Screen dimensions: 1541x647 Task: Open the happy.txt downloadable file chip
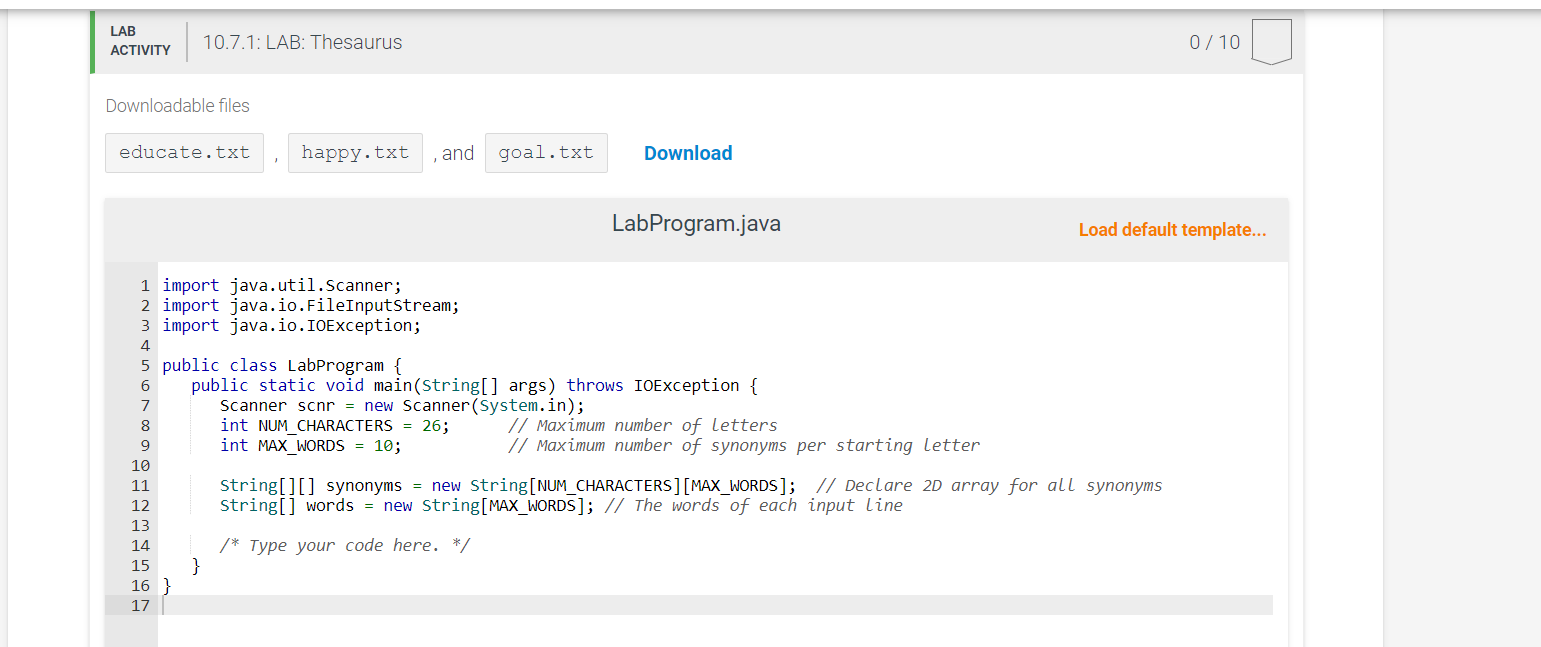coord(355,152)
